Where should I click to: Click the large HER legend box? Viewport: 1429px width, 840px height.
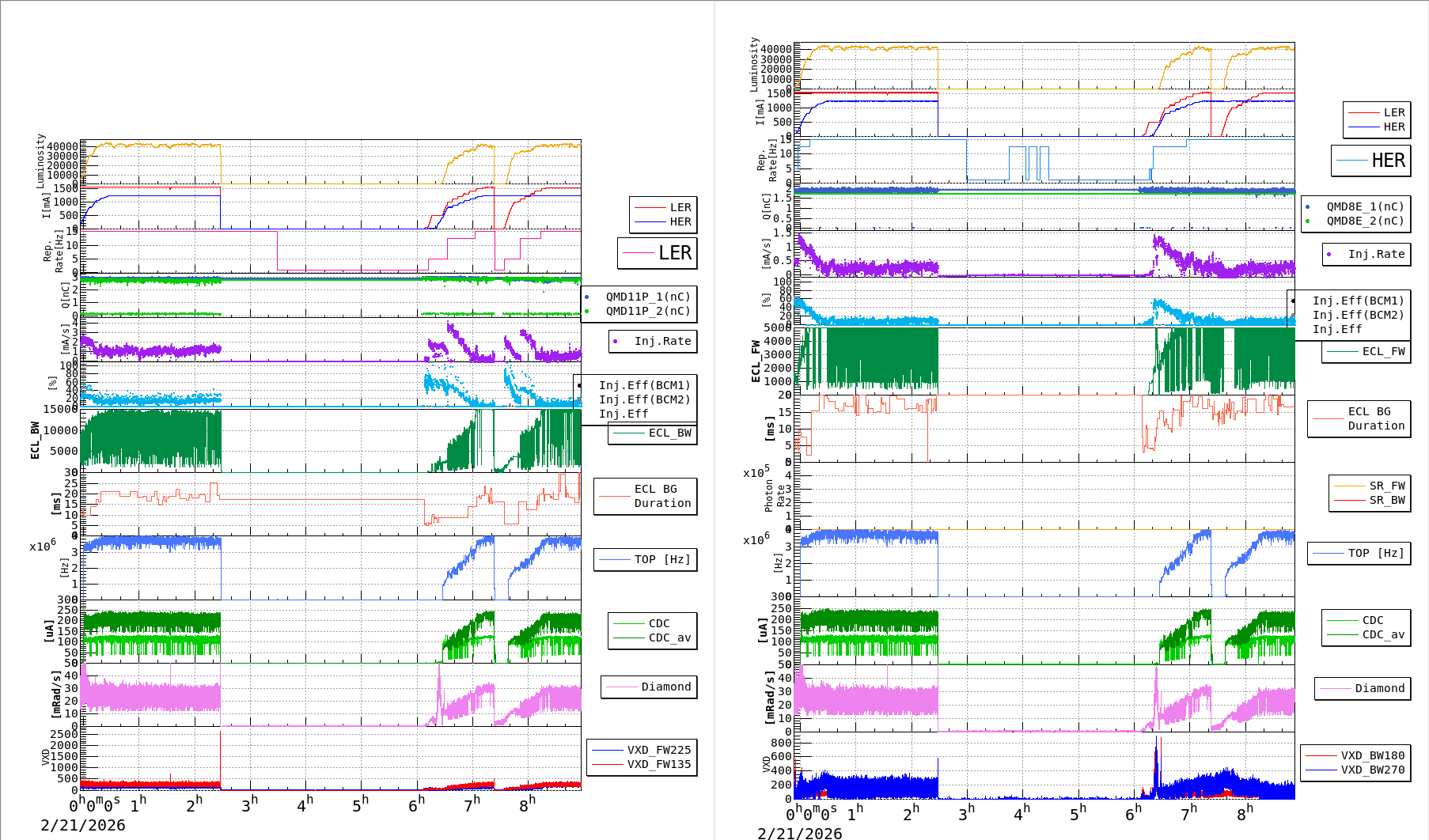click(1370, 161)
